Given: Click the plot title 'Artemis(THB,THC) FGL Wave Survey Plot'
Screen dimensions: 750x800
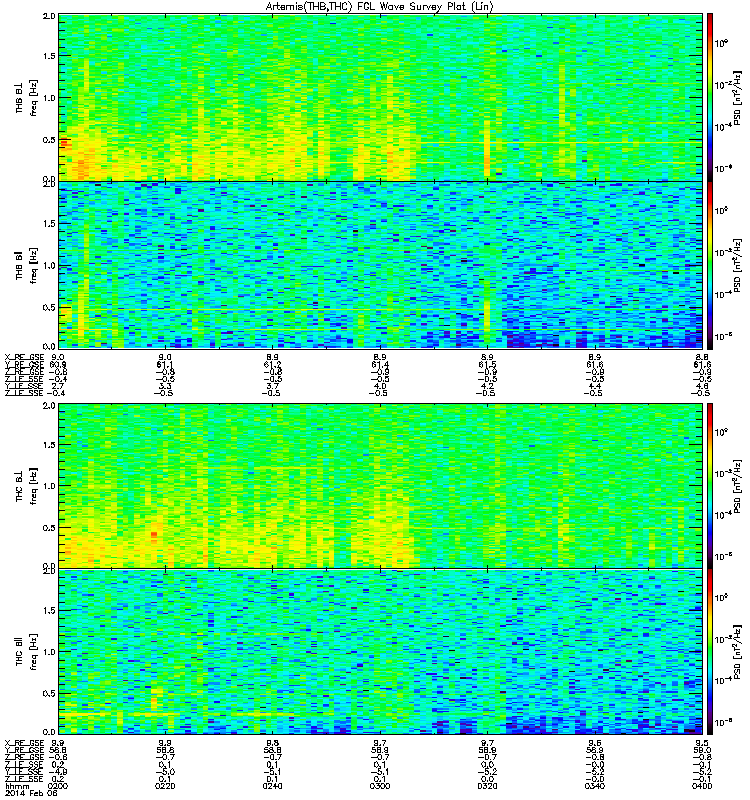Looking at the screenshot, I should [379, 7].
